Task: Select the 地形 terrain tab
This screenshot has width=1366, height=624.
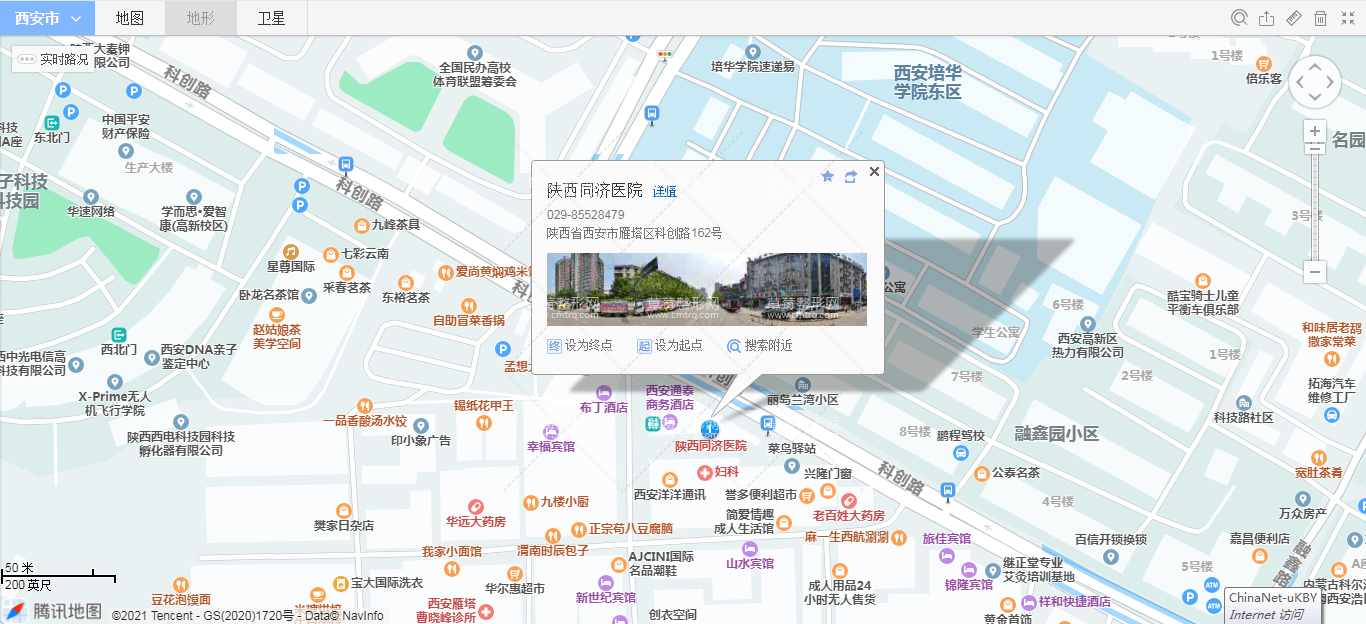Action: click(x=200, y=18)
